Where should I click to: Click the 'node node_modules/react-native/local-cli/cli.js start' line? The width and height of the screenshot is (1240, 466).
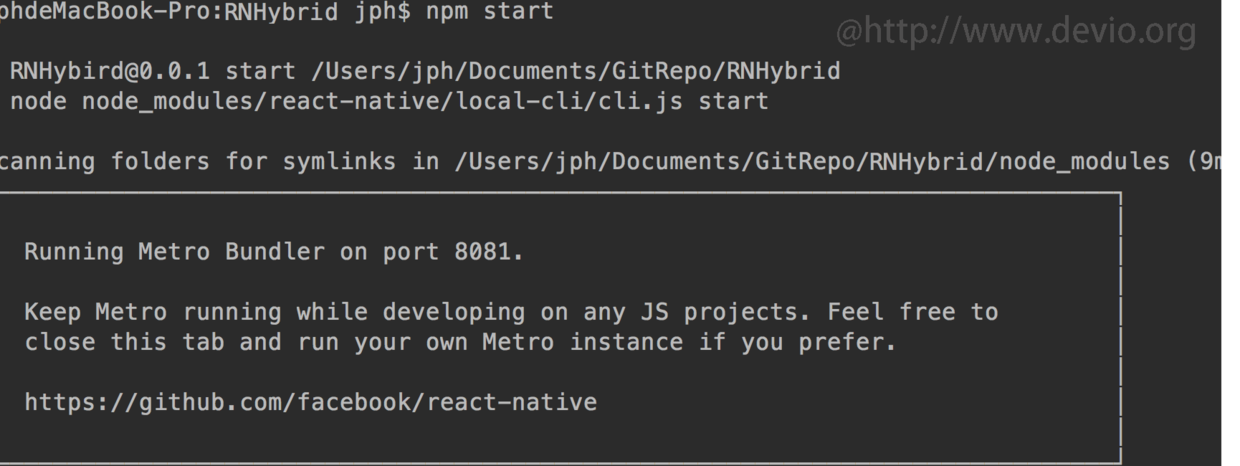(389, 101)
